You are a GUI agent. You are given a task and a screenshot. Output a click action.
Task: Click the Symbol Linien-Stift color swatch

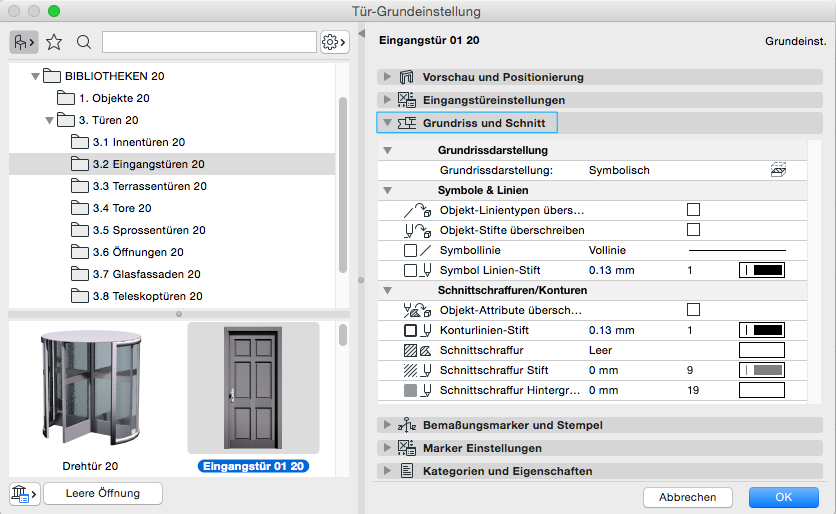[762, 270]
